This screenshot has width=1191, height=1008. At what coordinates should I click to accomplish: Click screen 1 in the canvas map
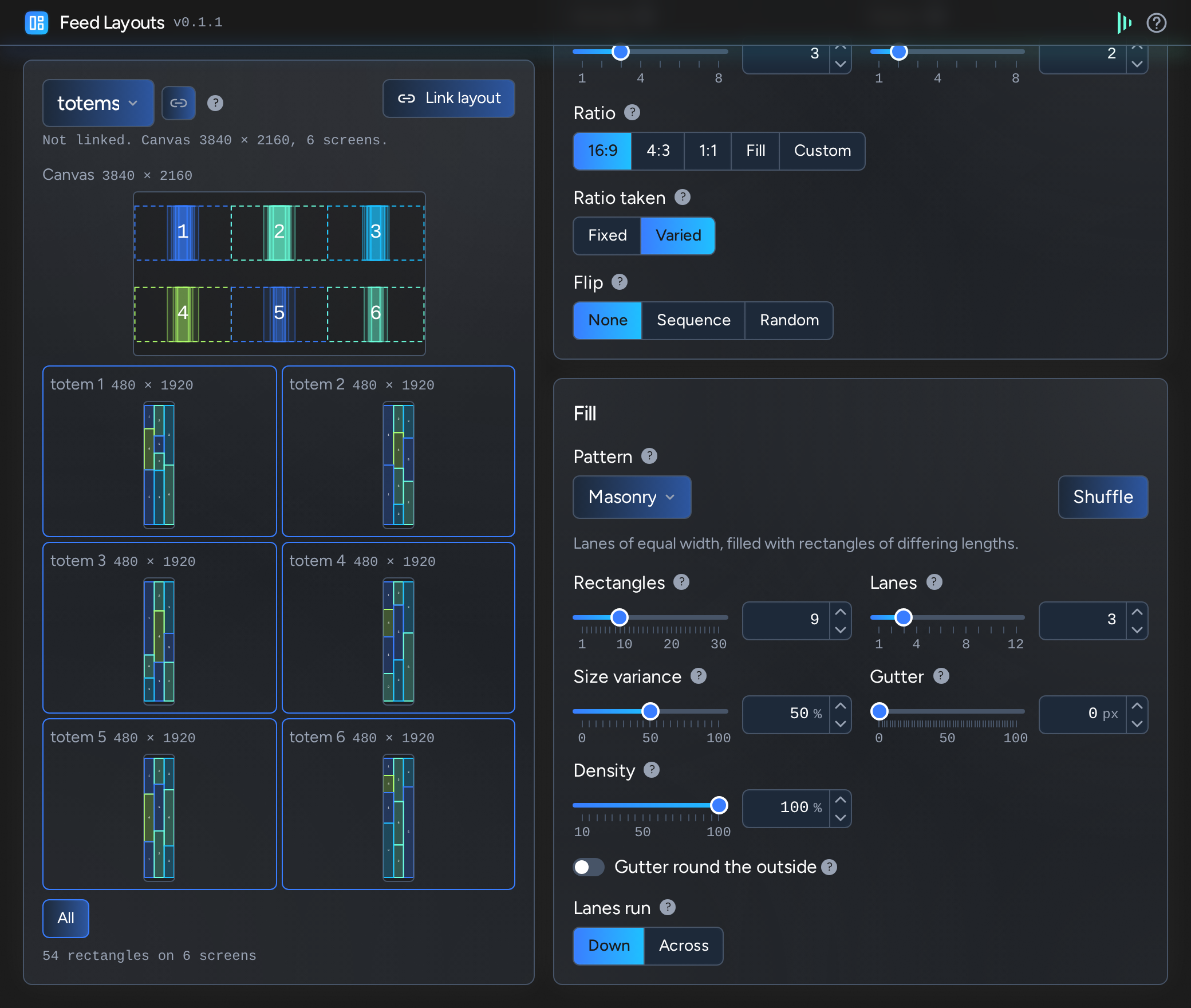pyautogui.click(x=183, y=233)
